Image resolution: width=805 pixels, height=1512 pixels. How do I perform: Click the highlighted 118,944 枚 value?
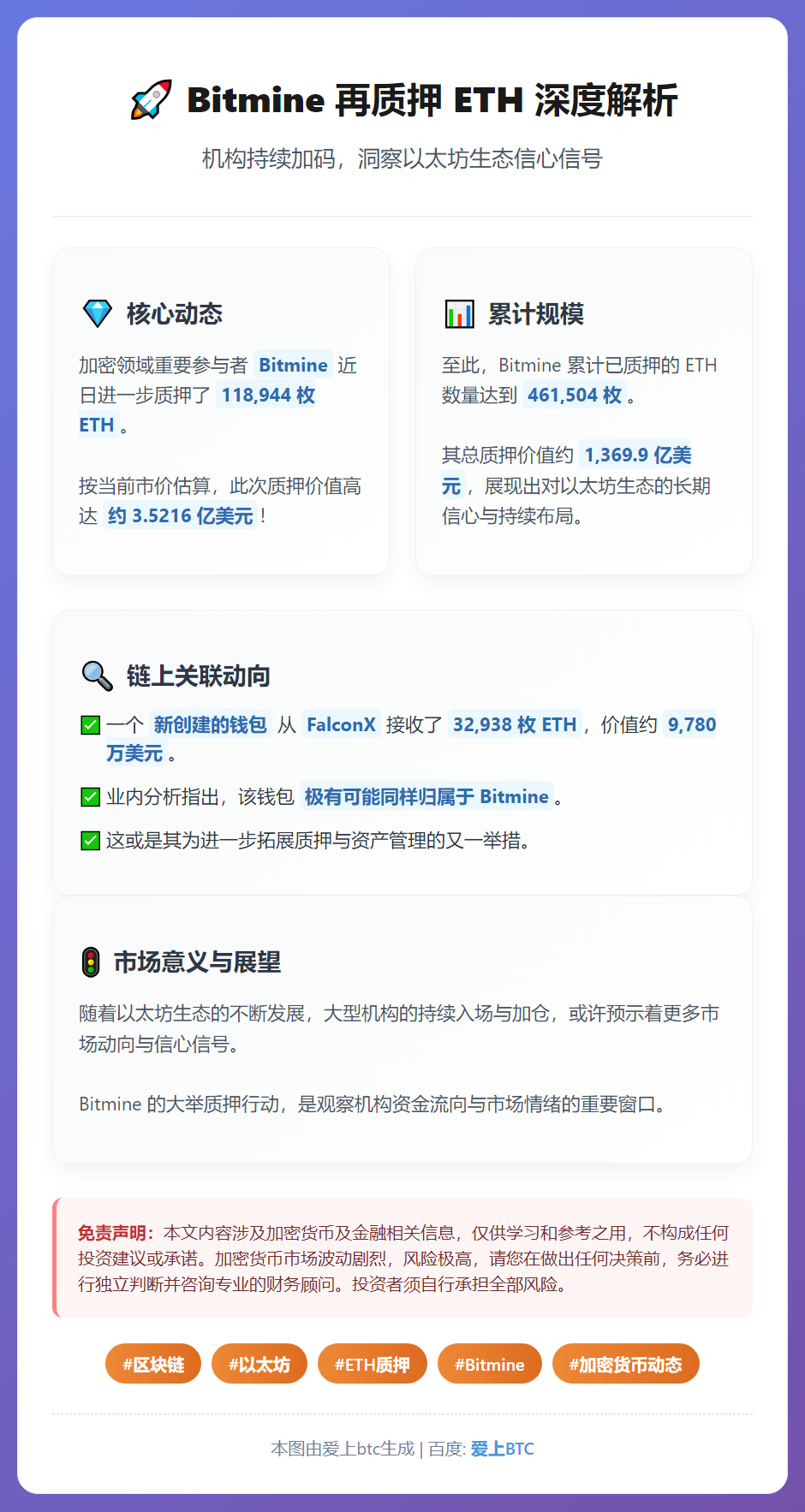[x=268, y=396]
